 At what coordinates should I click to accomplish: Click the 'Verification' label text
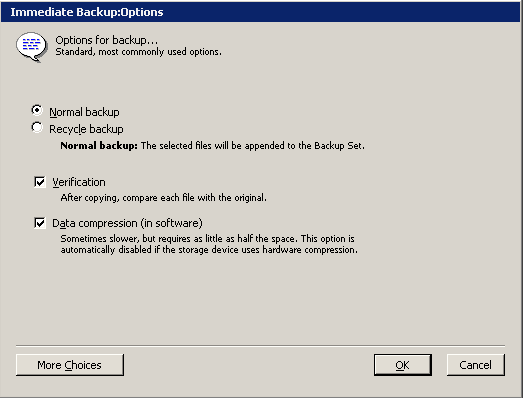coord(79,182)
